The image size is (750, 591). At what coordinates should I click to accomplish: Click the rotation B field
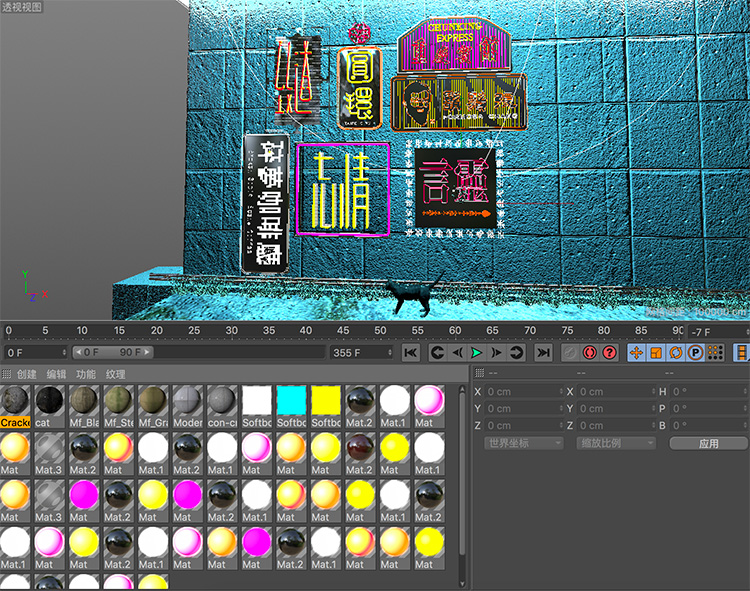(x=709, y=426)
